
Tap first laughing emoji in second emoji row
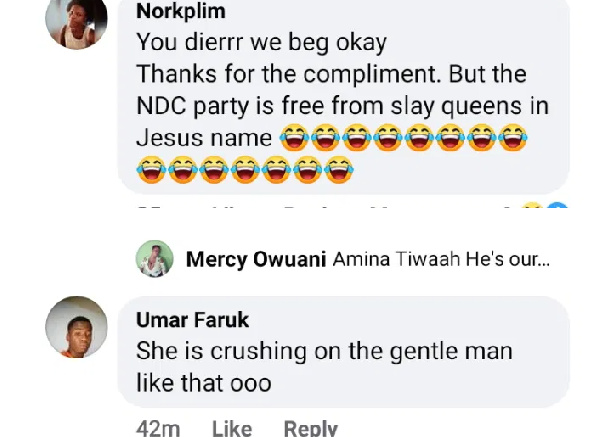pyautogui.click(x=152, y=169)
